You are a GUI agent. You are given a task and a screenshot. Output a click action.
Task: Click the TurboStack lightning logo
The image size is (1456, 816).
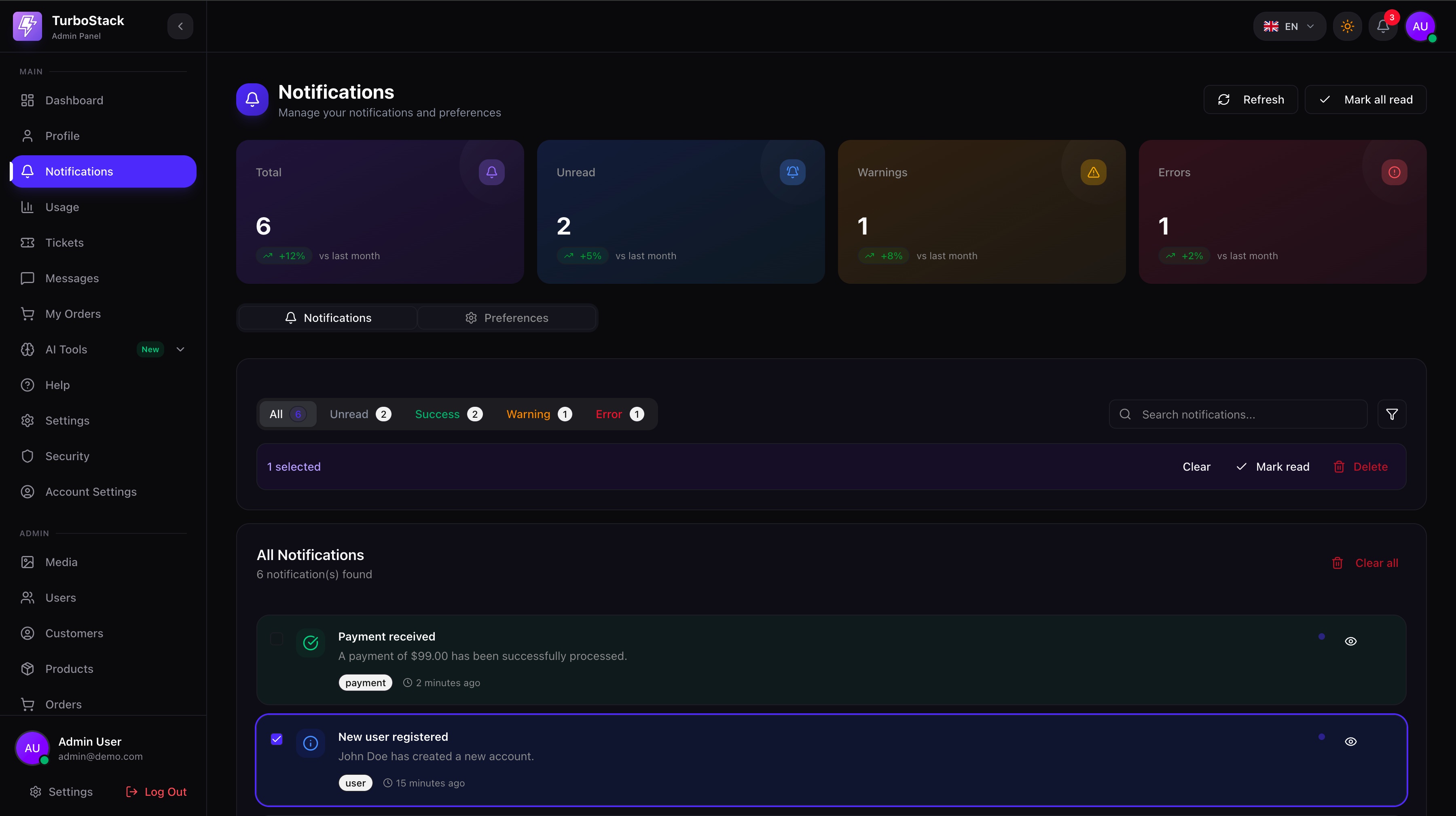coord(27,26)
